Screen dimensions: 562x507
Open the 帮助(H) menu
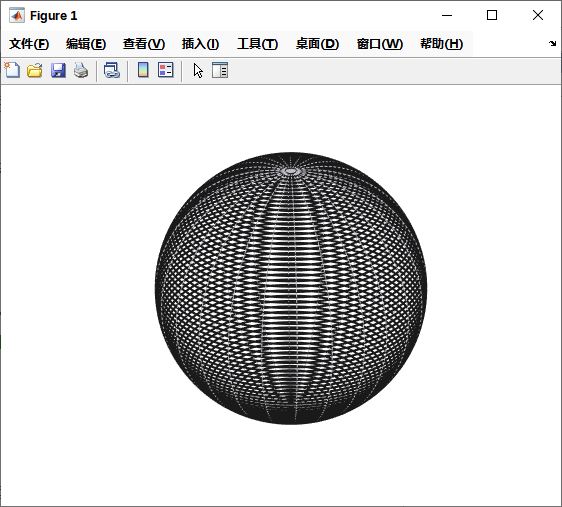pos(442,44)
